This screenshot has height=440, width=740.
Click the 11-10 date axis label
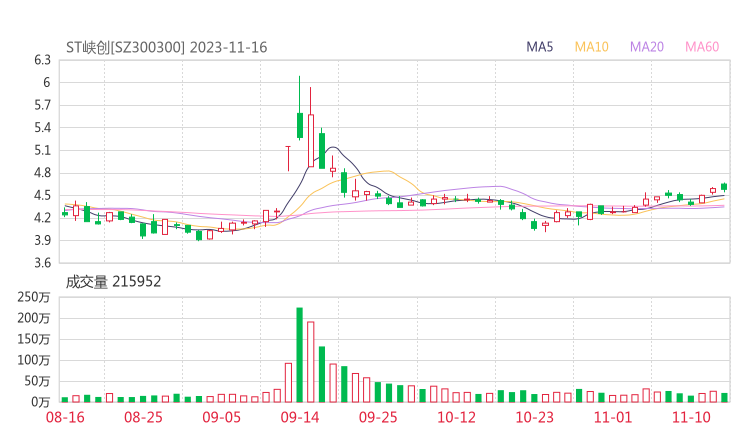[691, 417]
